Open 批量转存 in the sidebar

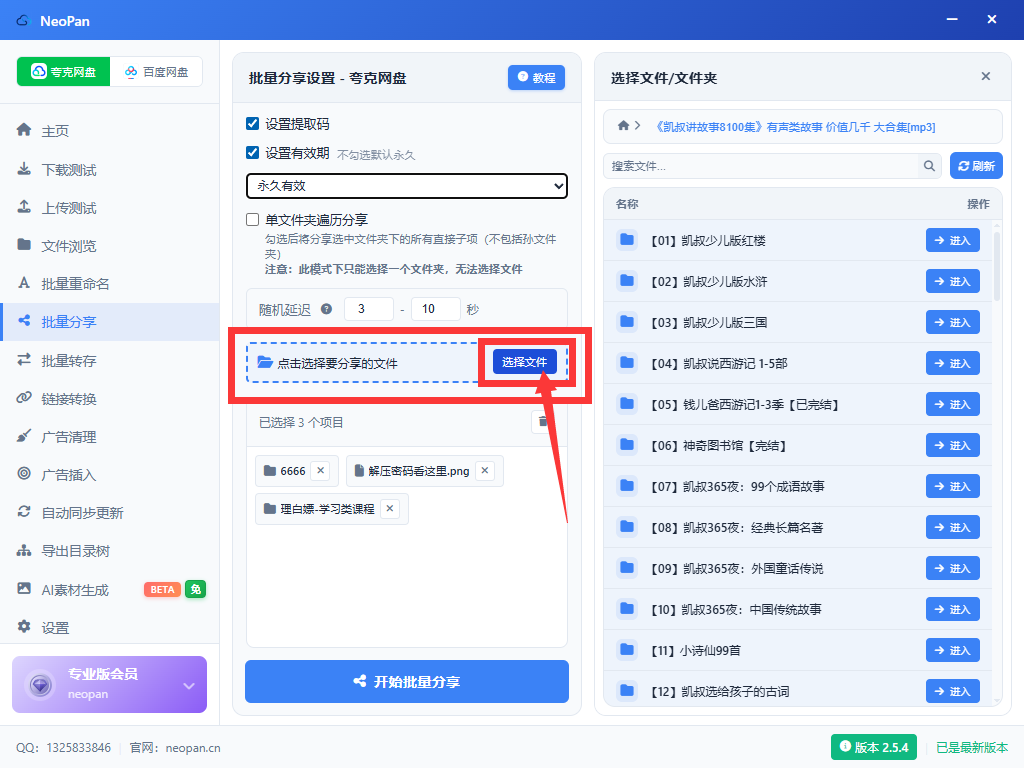click(x=110, y=360)
